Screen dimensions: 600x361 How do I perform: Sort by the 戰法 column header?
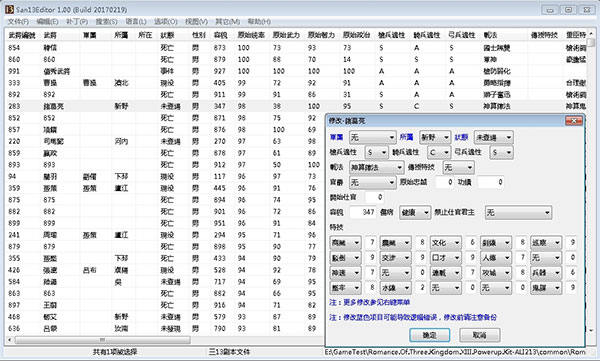[490, 35]
